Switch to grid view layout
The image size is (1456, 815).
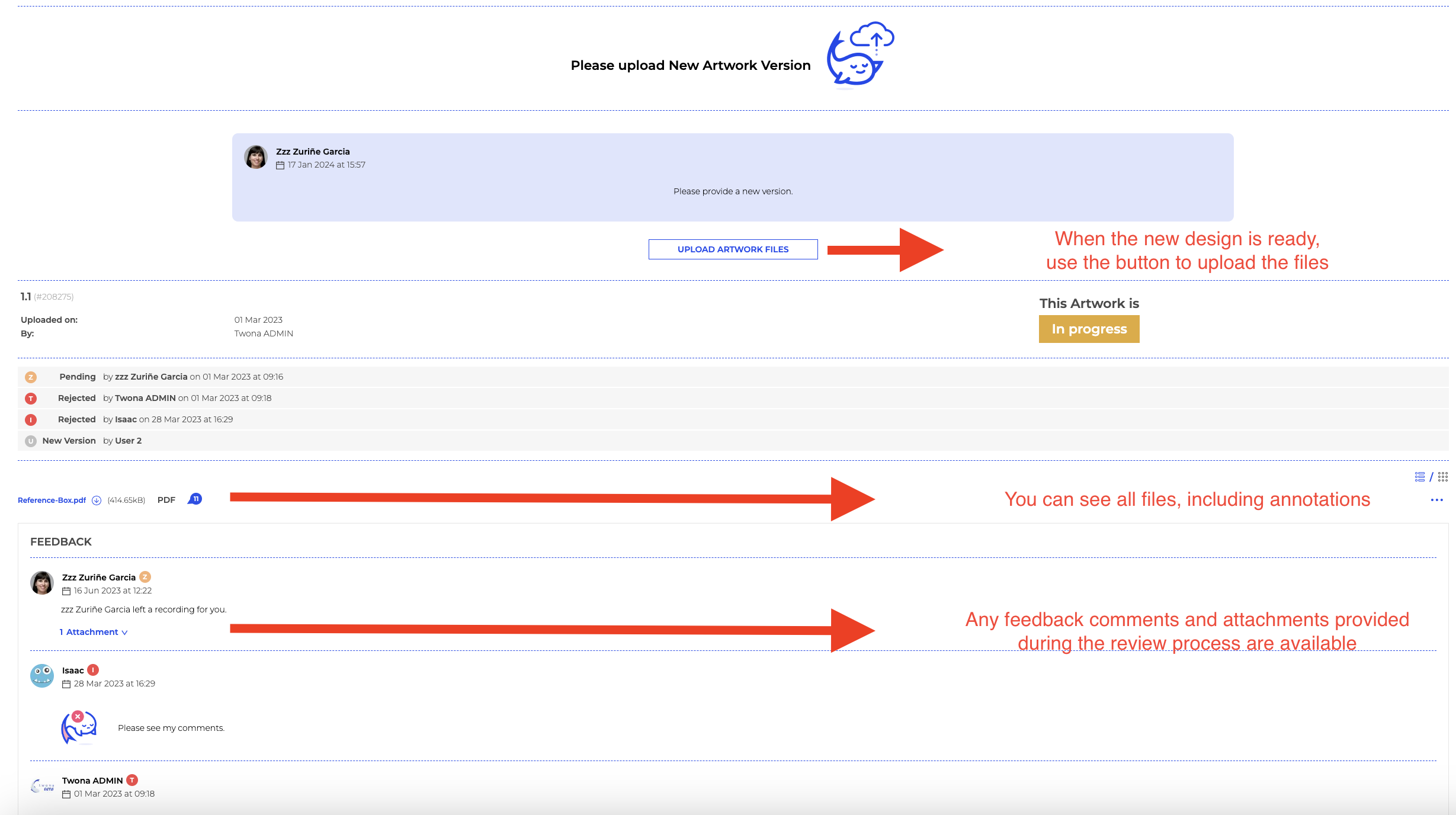click(1443, 477)
